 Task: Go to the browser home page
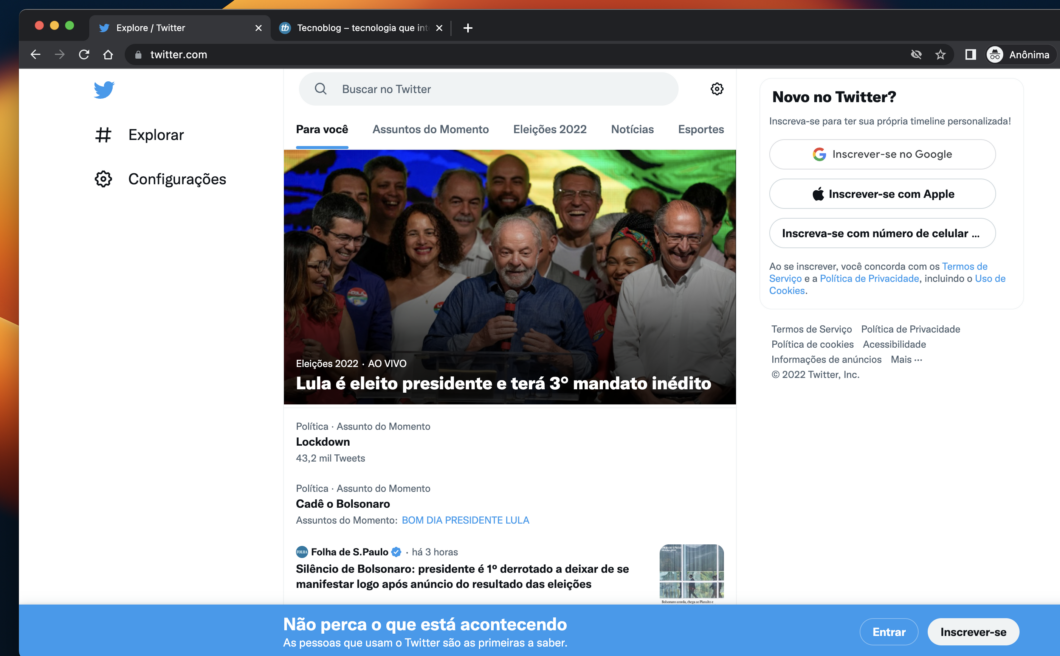click(108, 54)
